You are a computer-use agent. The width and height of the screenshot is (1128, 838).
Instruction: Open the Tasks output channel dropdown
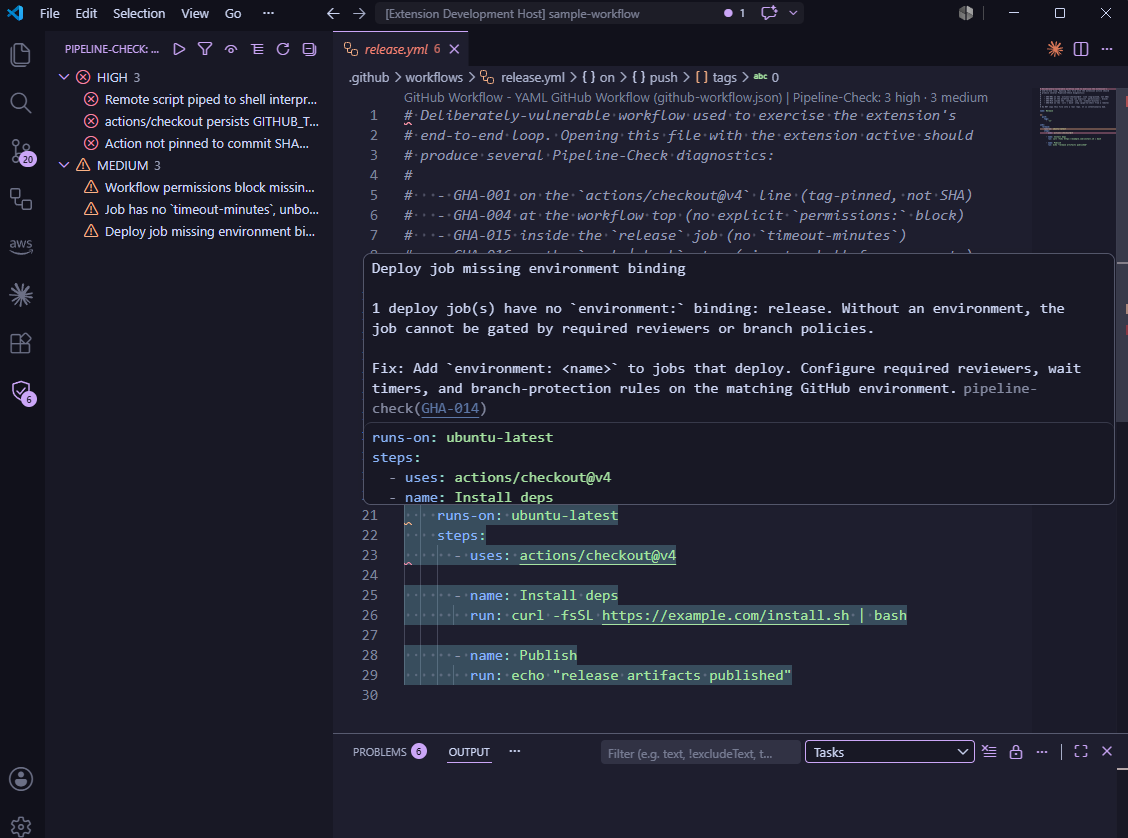tap(889, 752)
